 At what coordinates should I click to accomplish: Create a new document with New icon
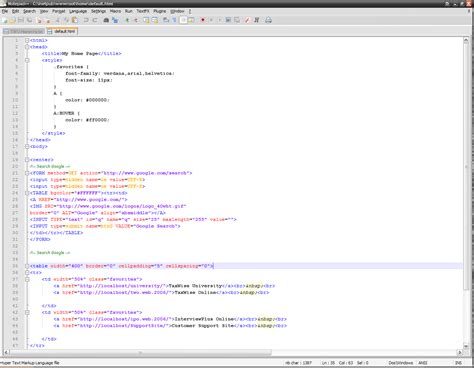click(x=4, y=20)
